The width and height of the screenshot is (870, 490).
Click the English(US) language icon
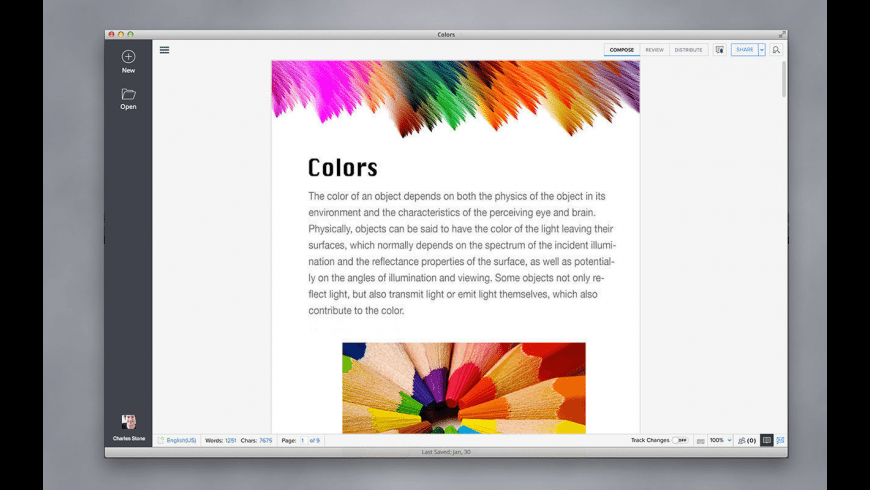161,440
